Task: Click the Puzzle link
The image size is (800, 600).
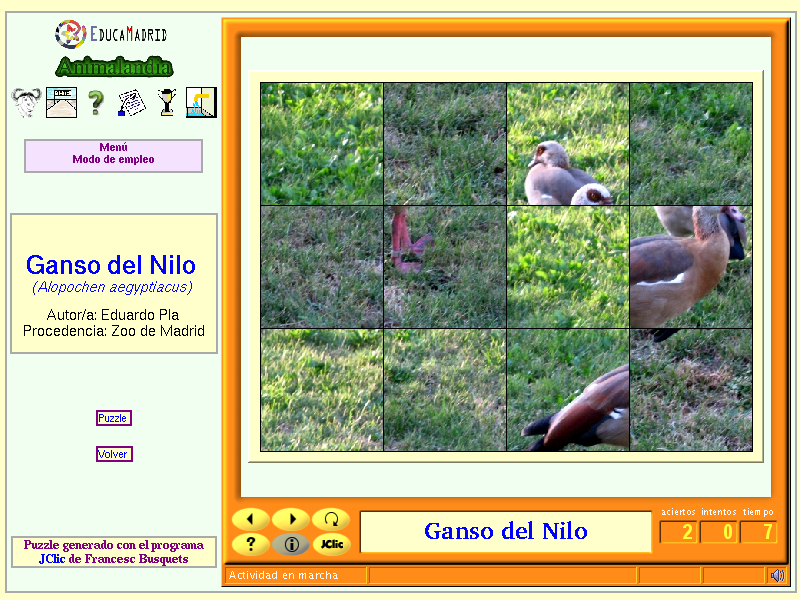Action: point(114,418)
